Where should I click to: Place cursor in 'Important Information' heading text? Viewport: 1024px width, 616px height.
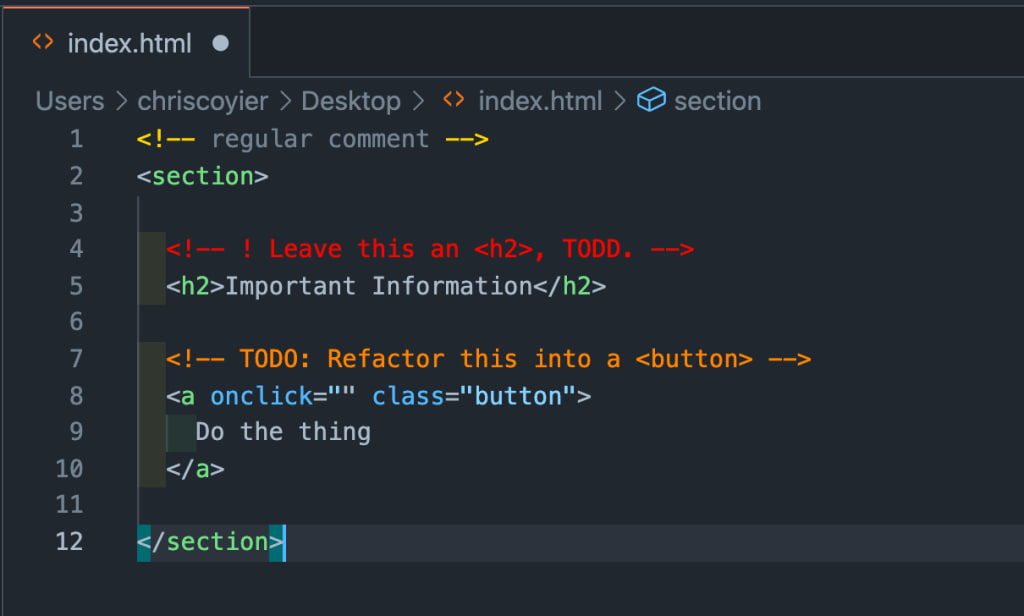coord(378,286)
